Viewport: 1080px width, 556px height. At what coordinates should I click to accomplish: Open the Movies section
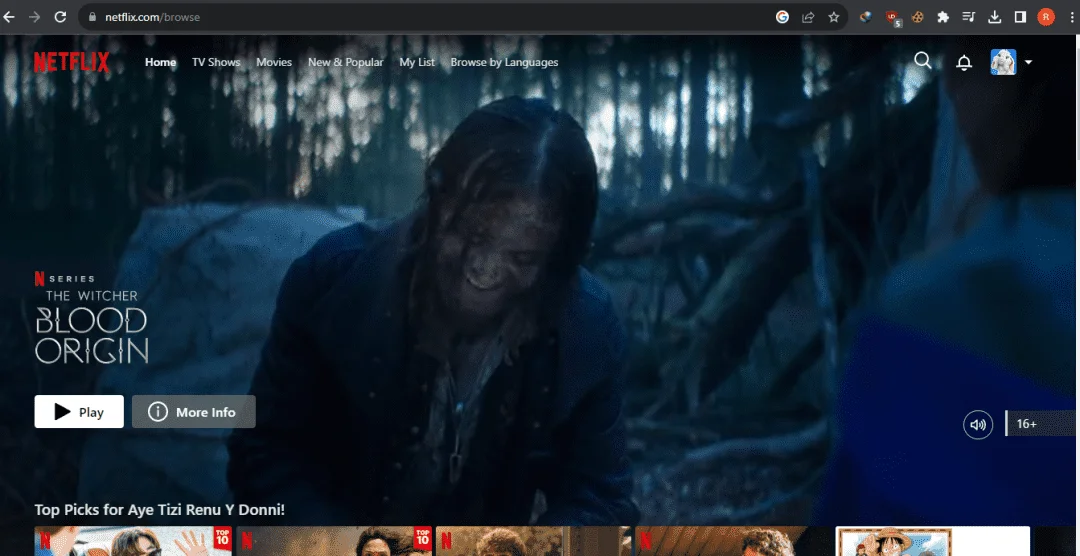point(274,62)
